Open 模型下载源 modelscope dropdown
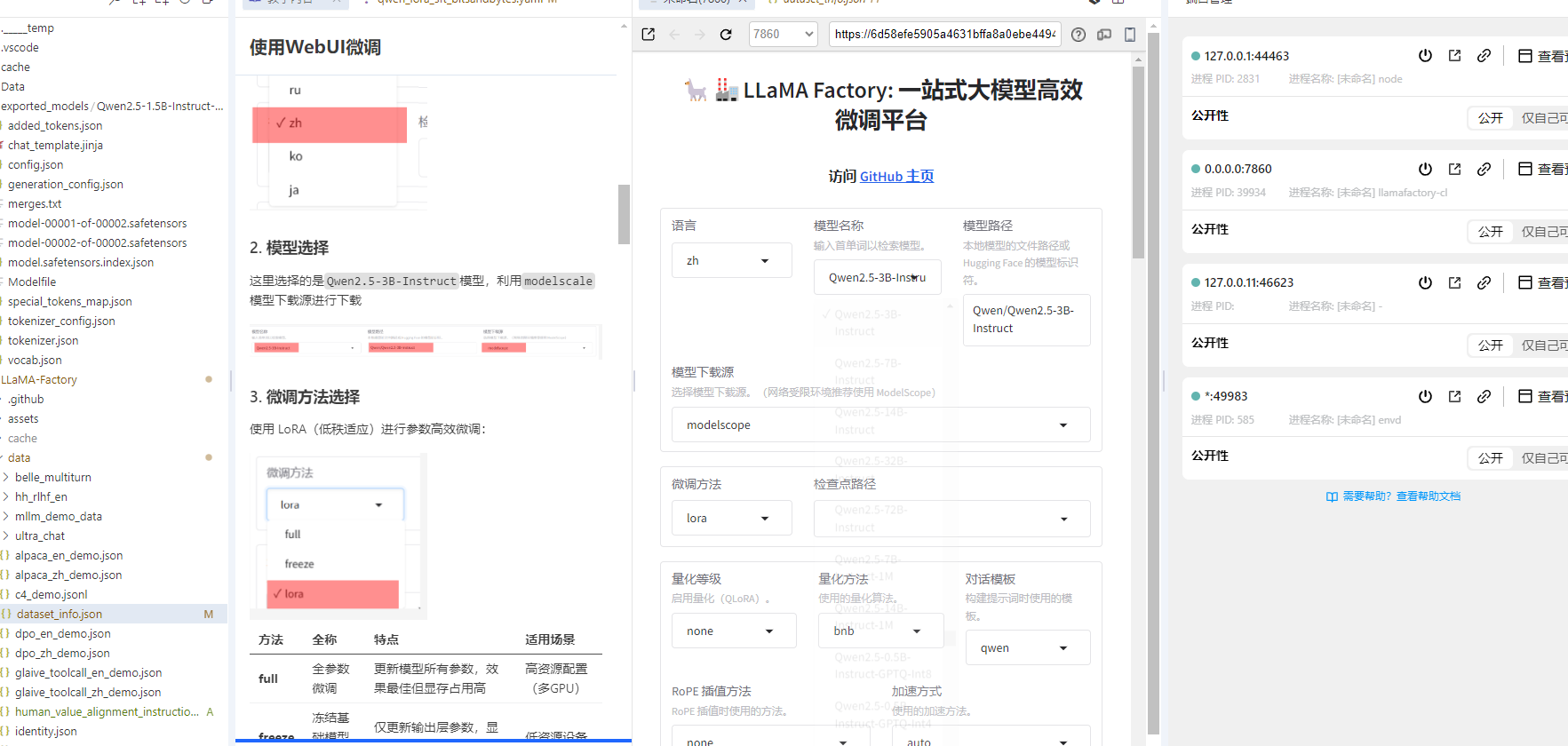Viewport: 1568px width, 746px height. tap(880, 425)
